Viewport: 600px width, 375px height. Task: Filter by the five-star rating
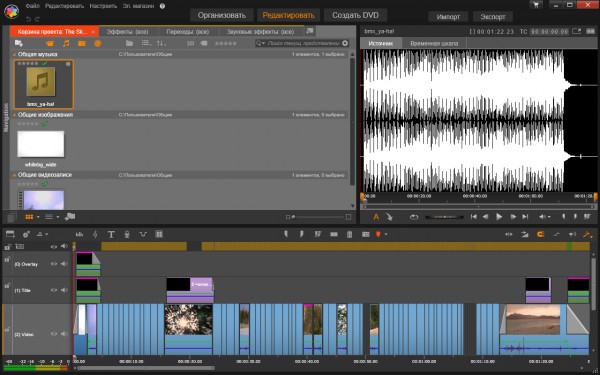point(225,44)
